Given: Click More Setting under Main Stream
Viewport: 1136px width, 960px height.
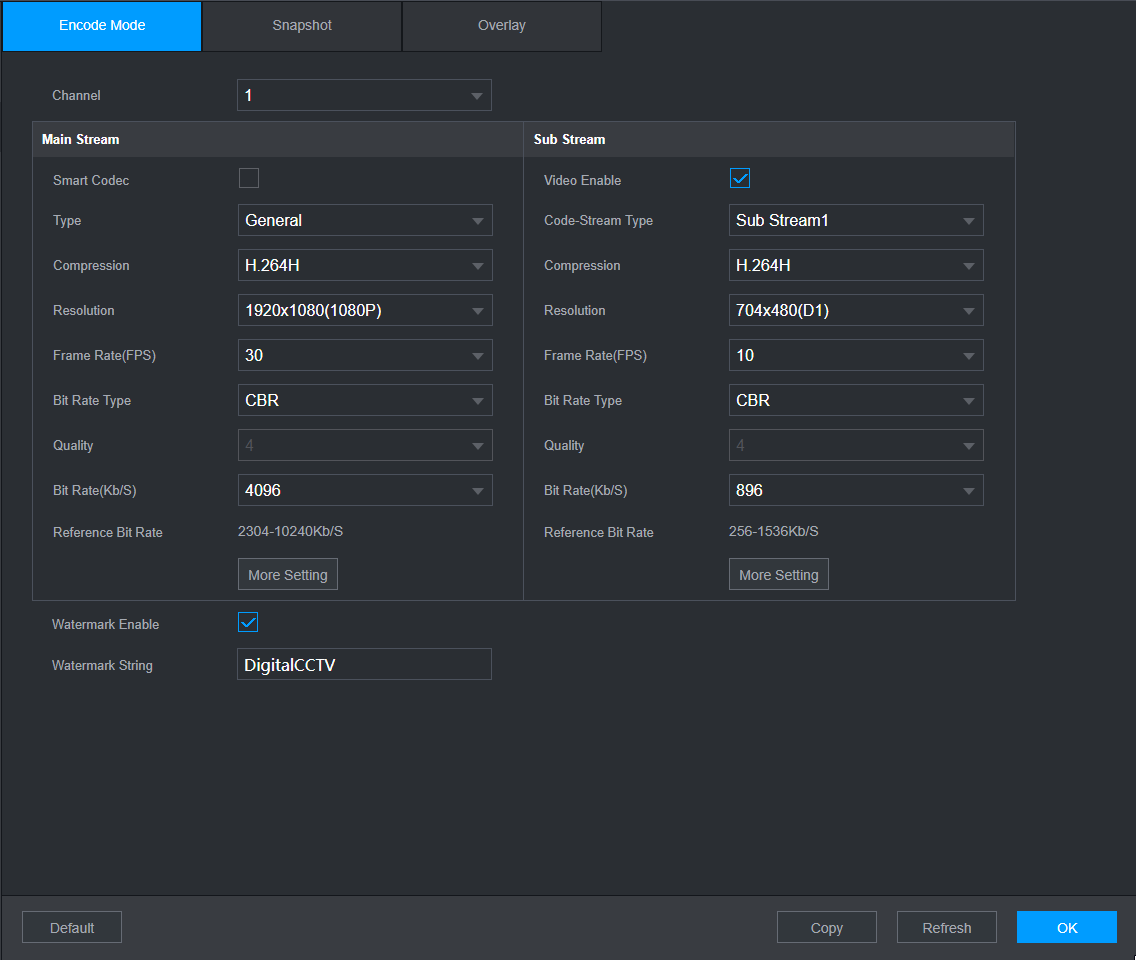Looking at the screenshot, I should (x=288, y=575).
